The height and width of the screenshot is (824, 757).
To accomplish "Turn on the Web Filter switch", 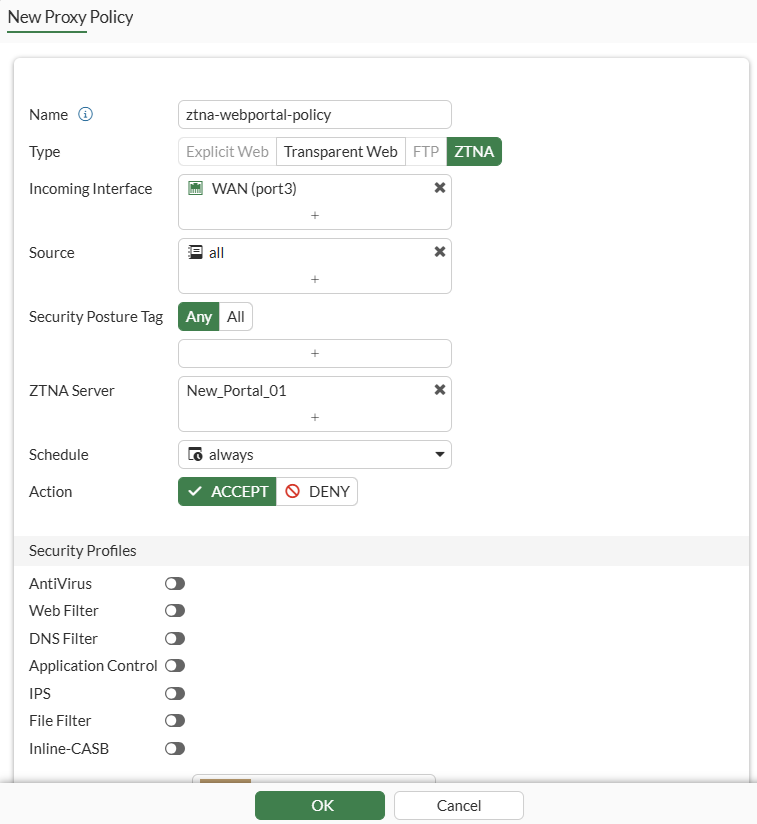I will pos(175,611).
